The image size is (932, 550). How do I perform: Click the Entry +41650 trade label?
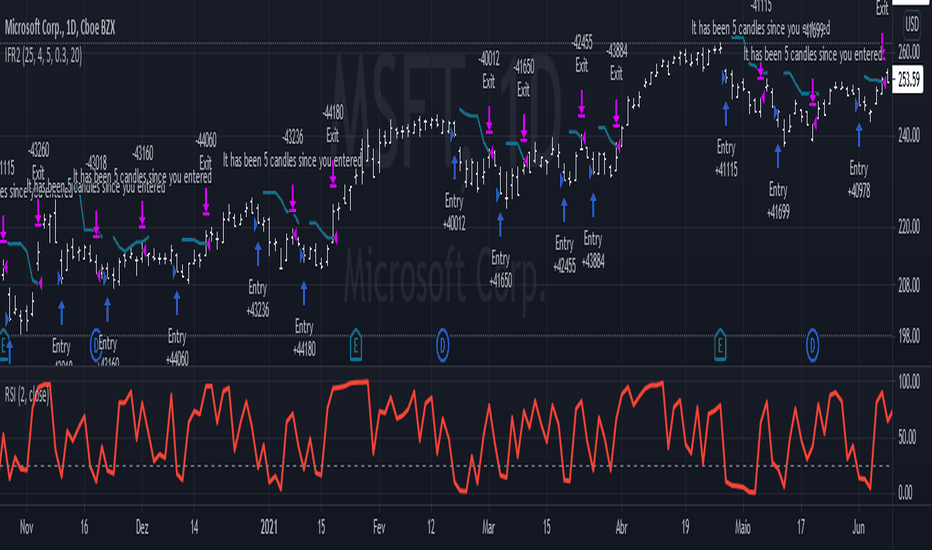500,269
